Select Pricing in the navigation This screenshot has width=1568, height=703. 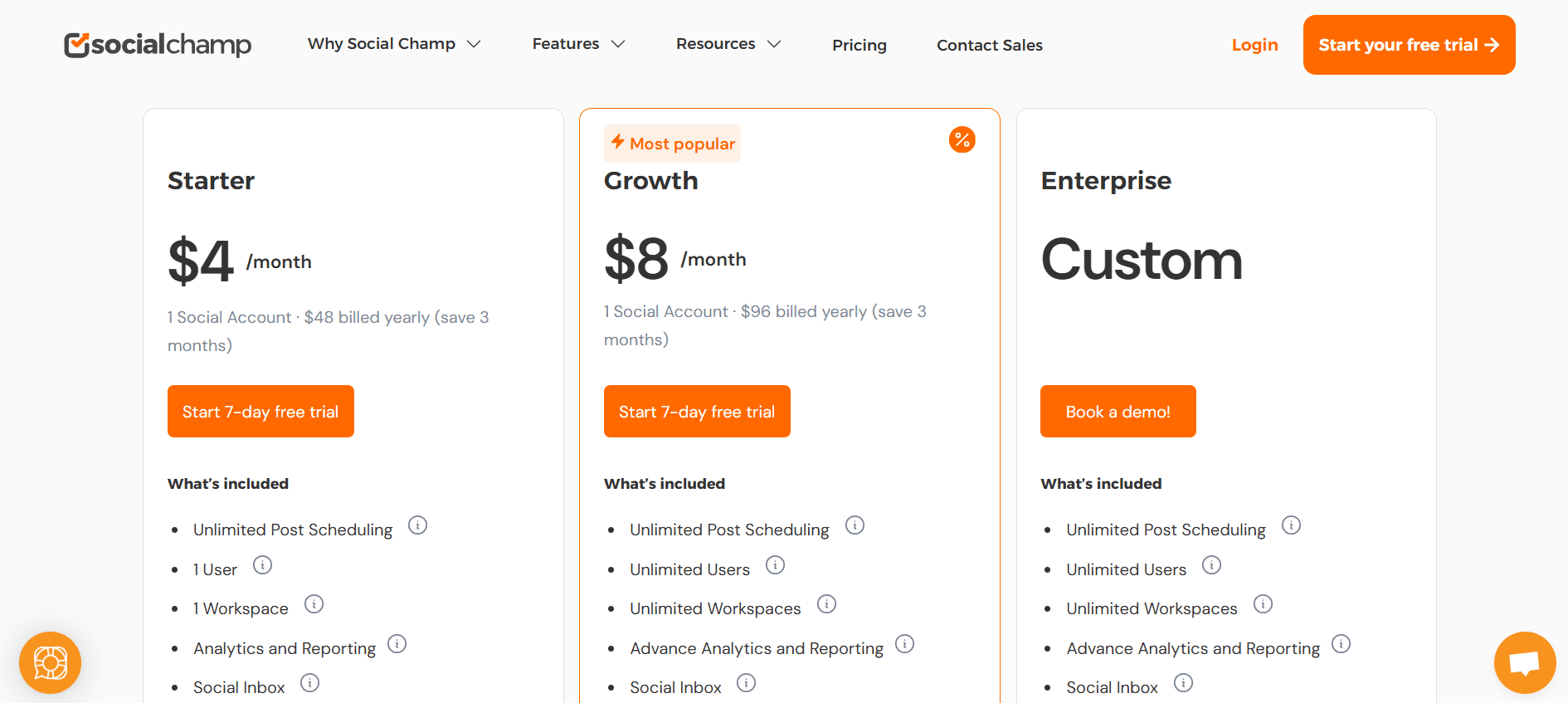pyautogui.click(x=859, y=45)
